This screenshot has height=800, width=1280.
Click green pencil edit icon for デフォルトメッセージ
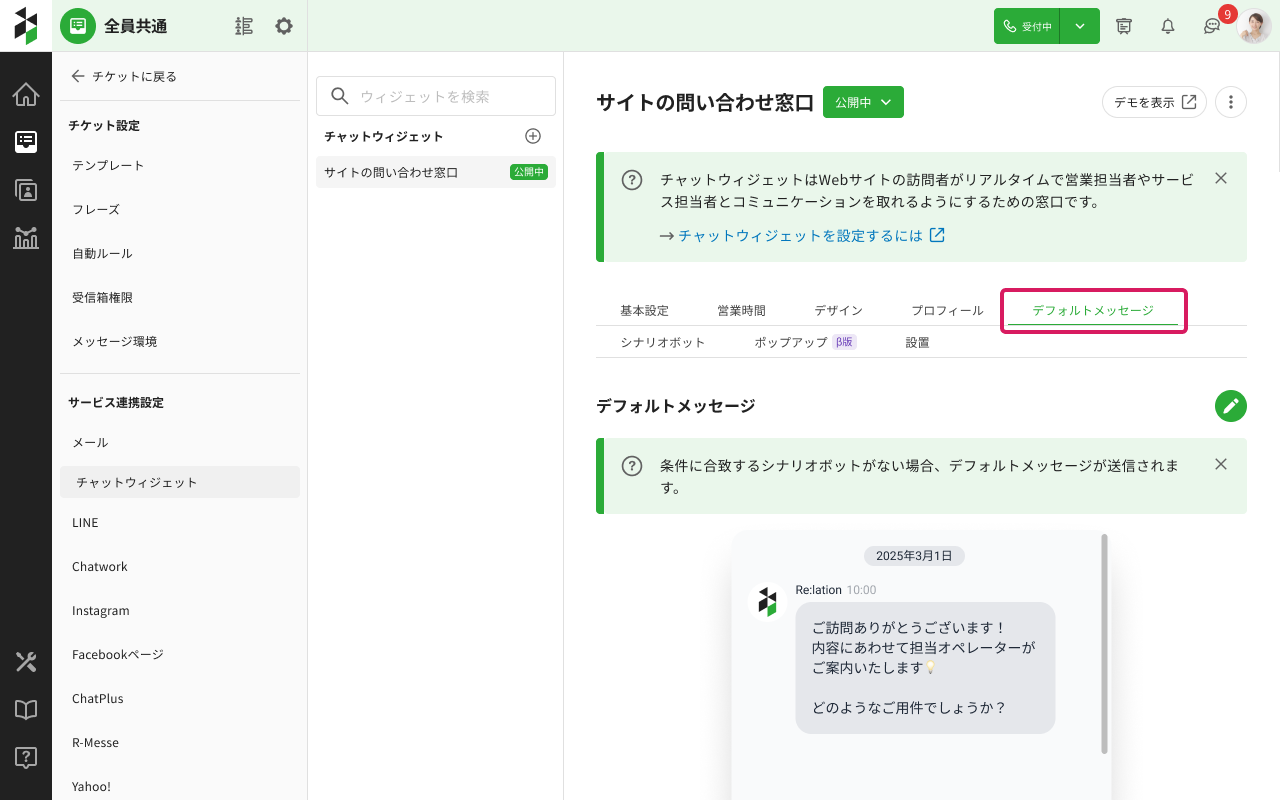coord(1231,406)
